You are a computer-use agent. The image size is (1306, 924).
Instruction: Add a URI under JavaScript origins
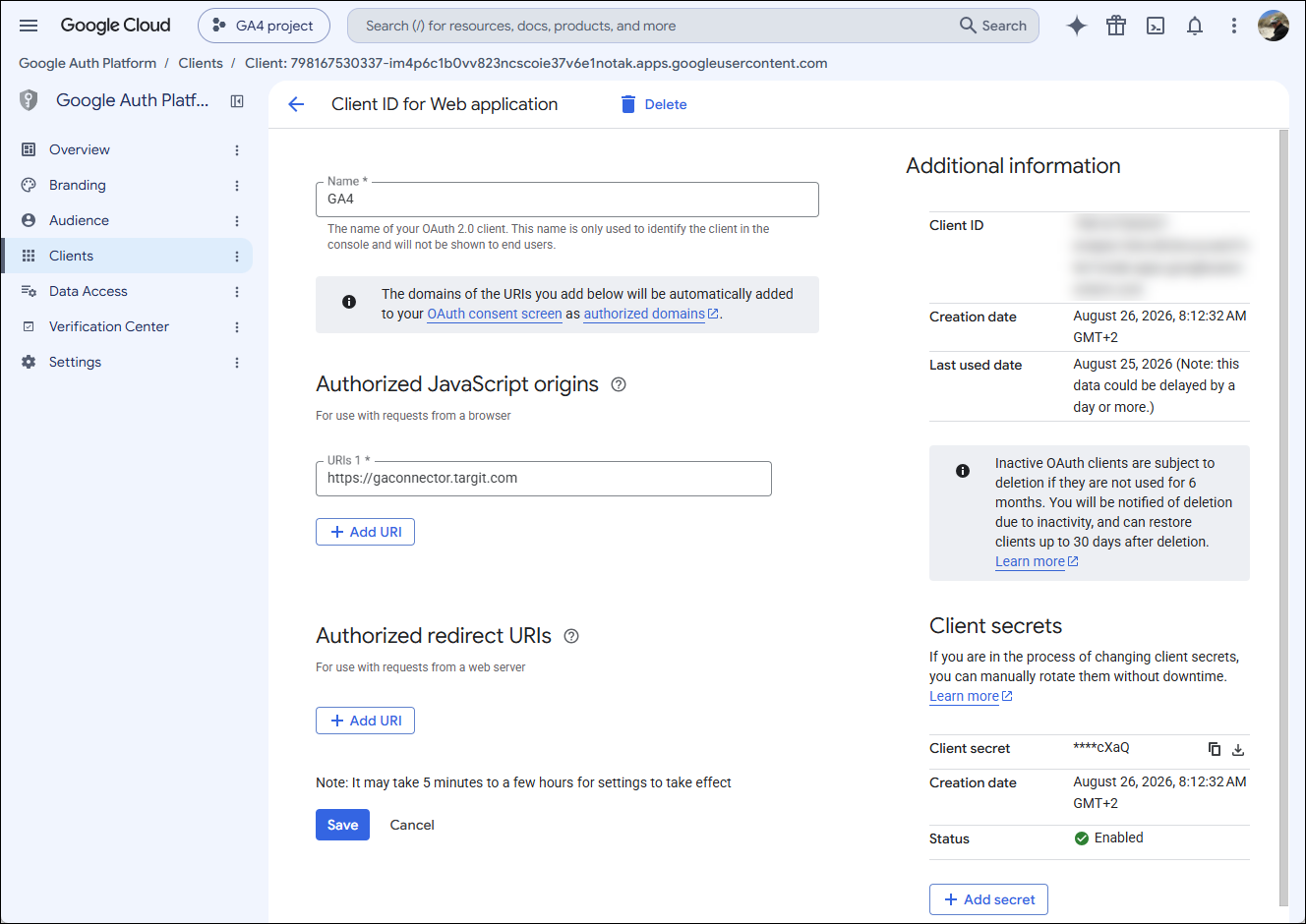pyautogui.click(x=365, y=532)
